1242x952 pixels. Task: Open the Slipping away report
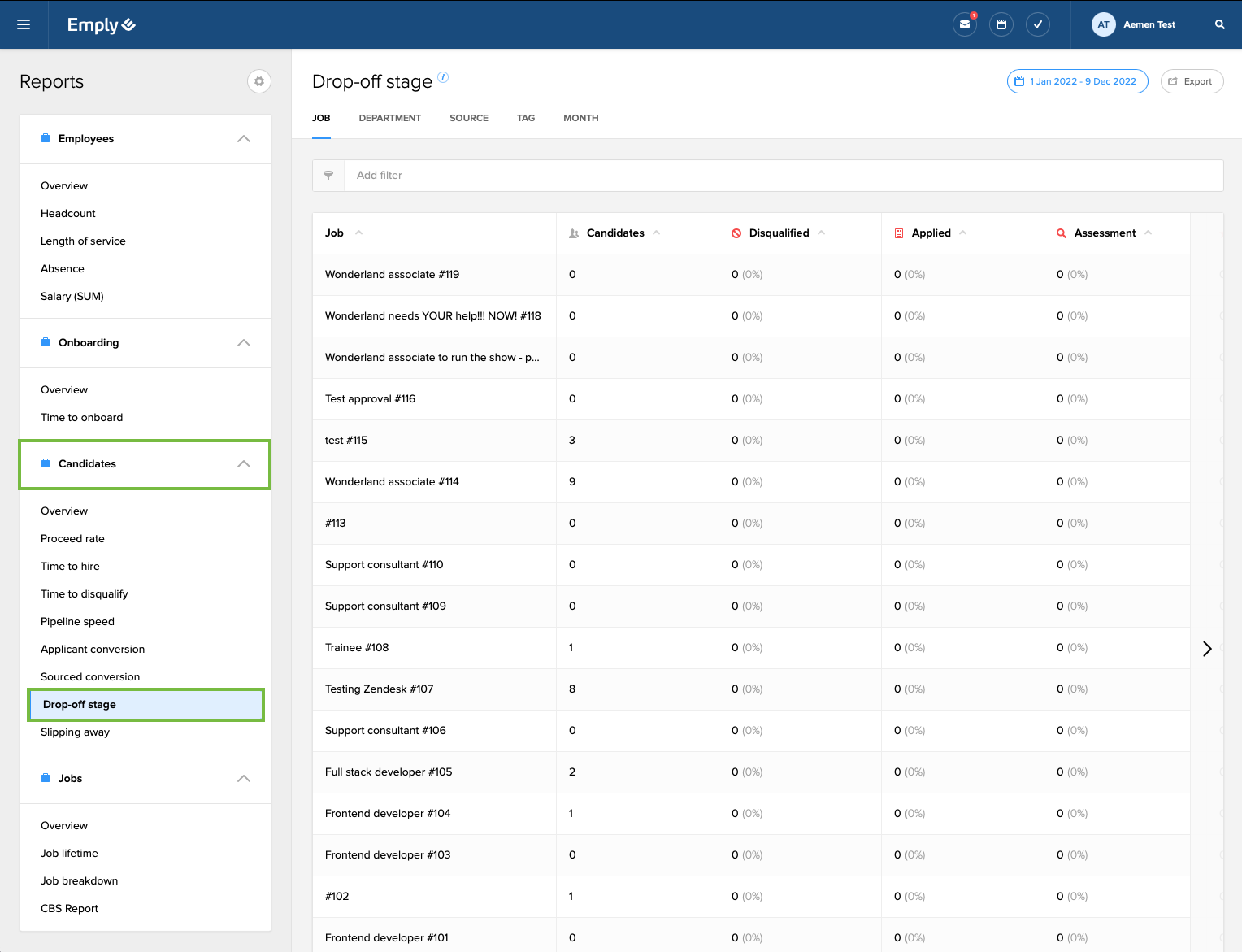75,732
